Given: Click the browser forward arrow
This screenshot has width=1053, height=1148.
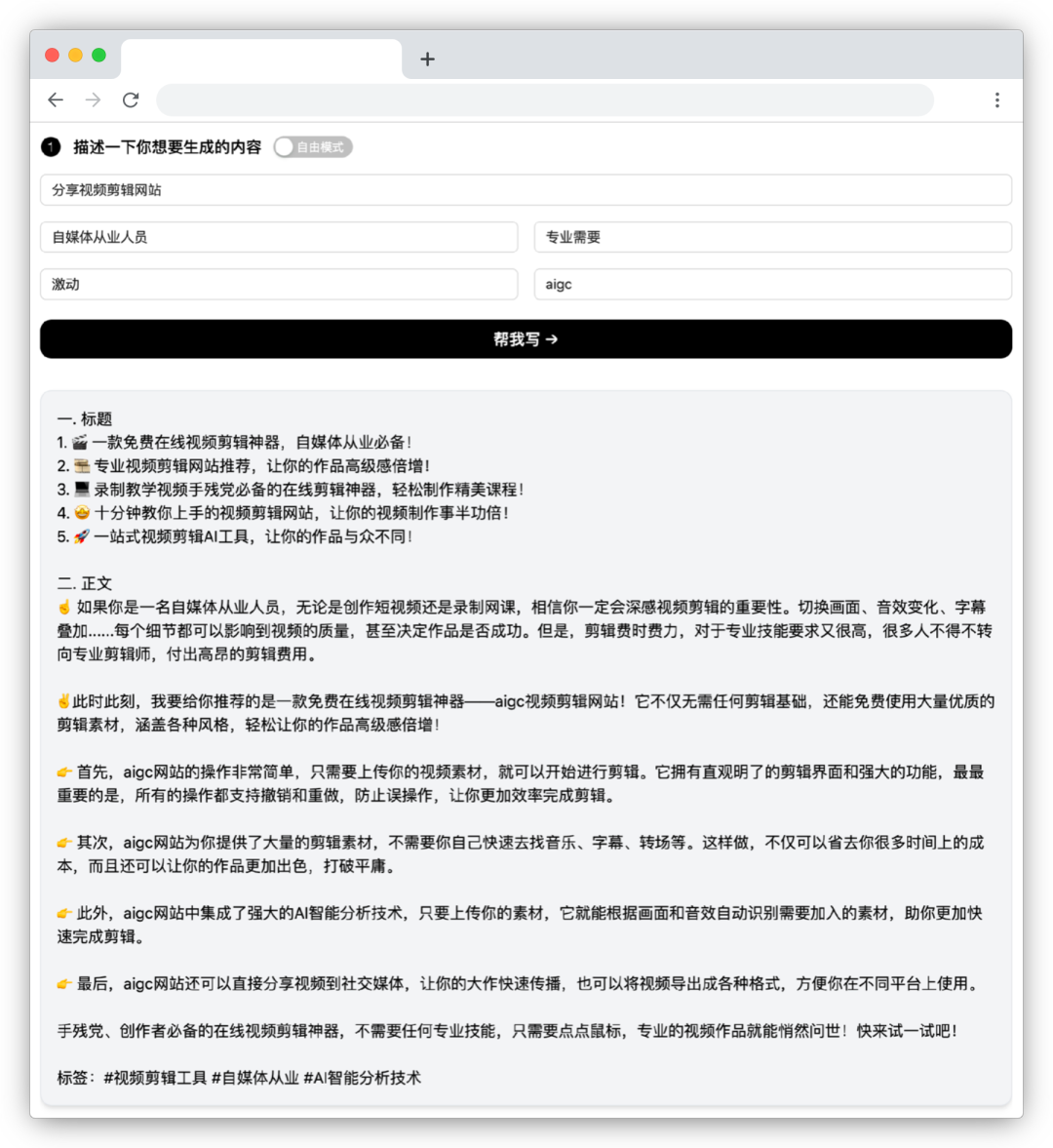Looking at the screenshot, I should click(93, 99).
